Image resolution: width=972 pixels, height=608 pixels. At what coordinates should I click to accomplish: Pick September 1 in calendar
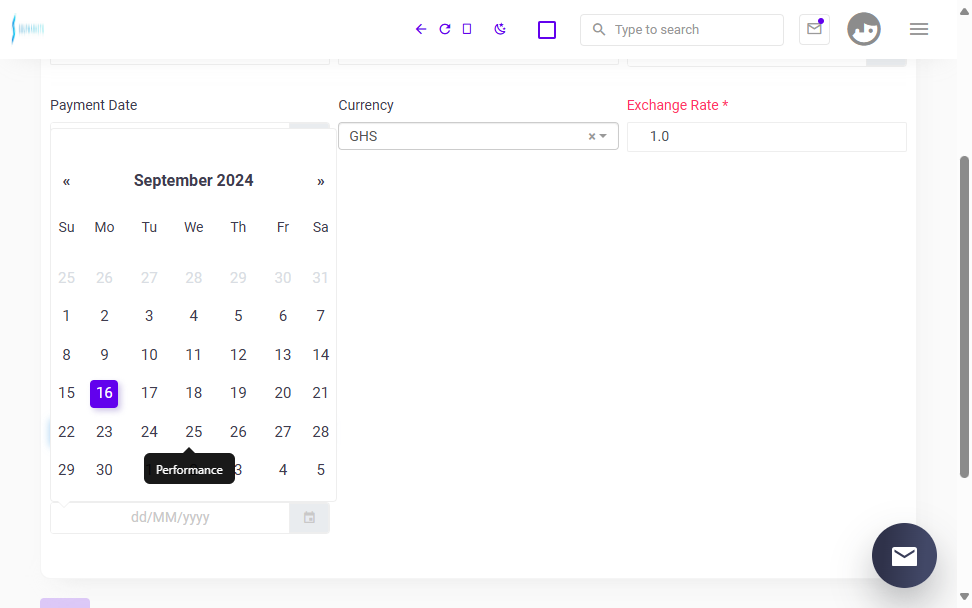(x=66, y=316)
